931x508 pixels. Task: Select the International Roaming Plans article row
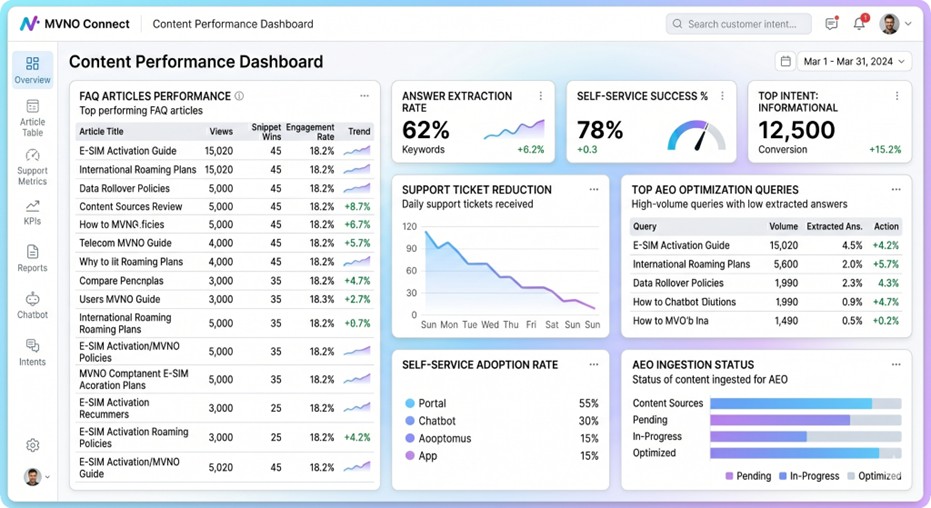pos(224,170)
